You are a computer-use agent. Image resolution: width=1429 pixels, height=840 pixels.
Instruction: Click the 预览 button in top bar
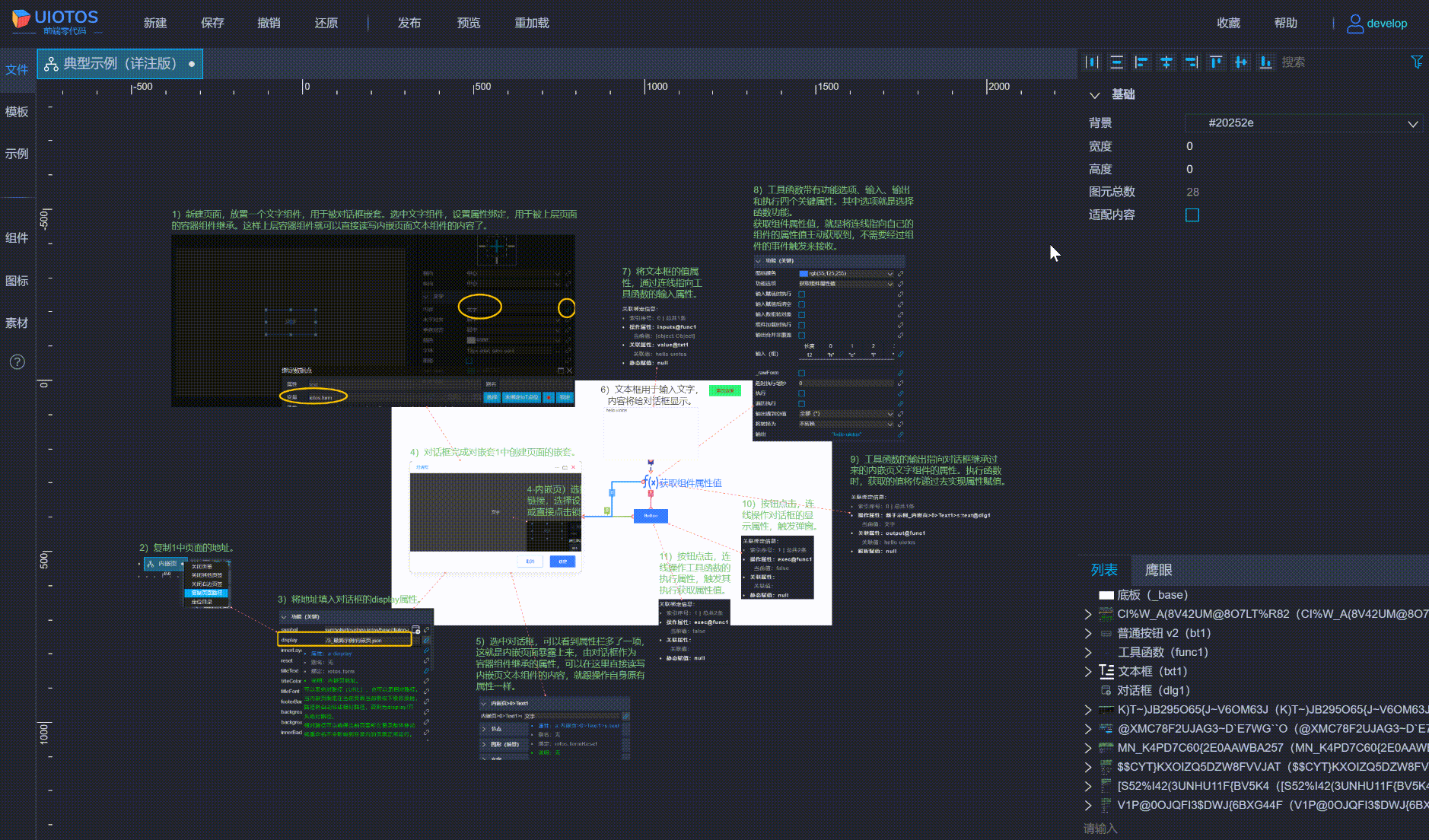click(x=468, y=23)
